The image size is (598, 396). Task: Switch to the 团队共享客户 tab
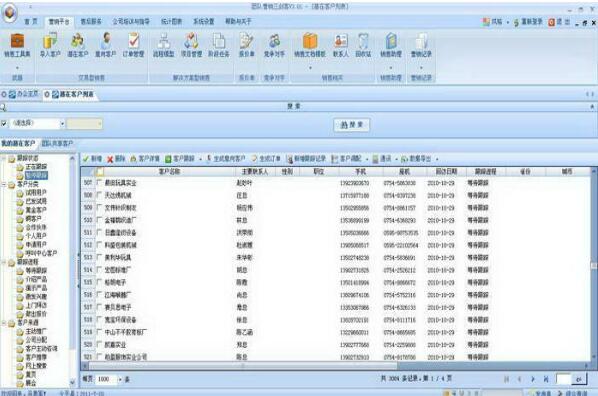point(57,143)
